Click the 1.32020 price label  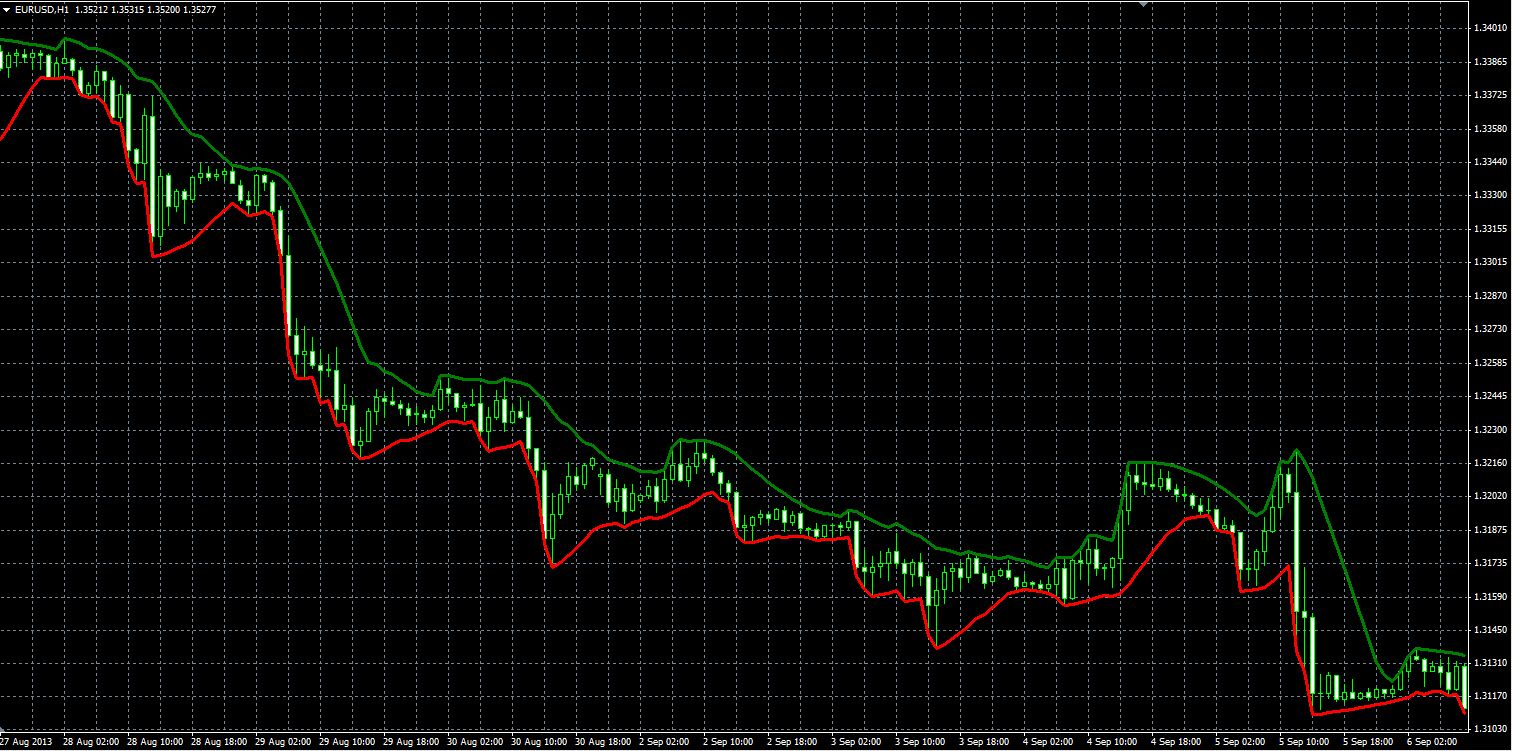1491,496
